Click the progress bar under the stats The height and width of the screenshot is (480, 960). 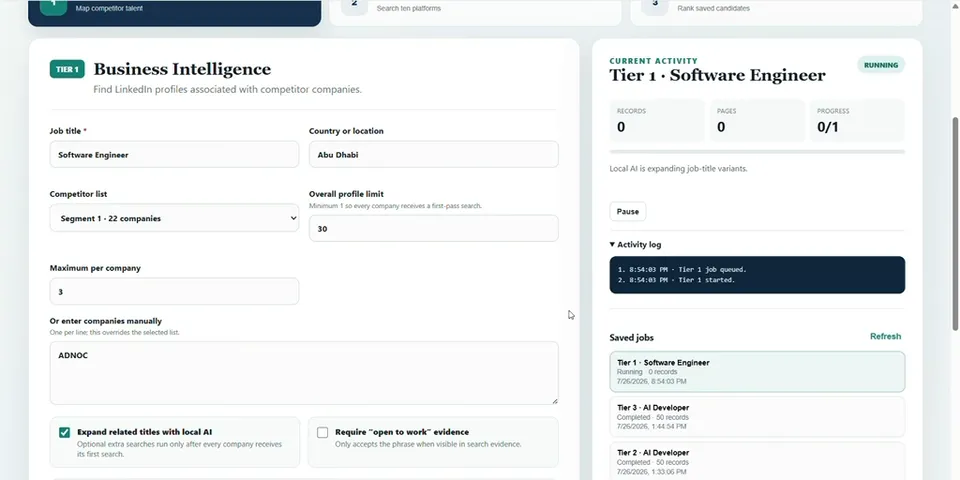point(757,151)
